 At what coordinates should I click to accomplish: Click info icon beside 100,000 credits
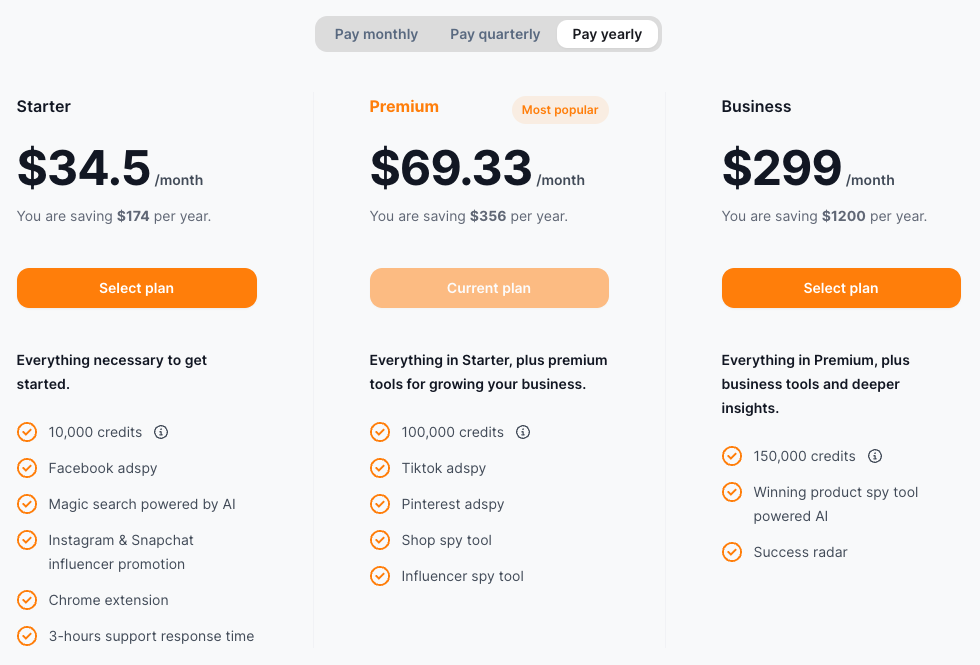523,432
